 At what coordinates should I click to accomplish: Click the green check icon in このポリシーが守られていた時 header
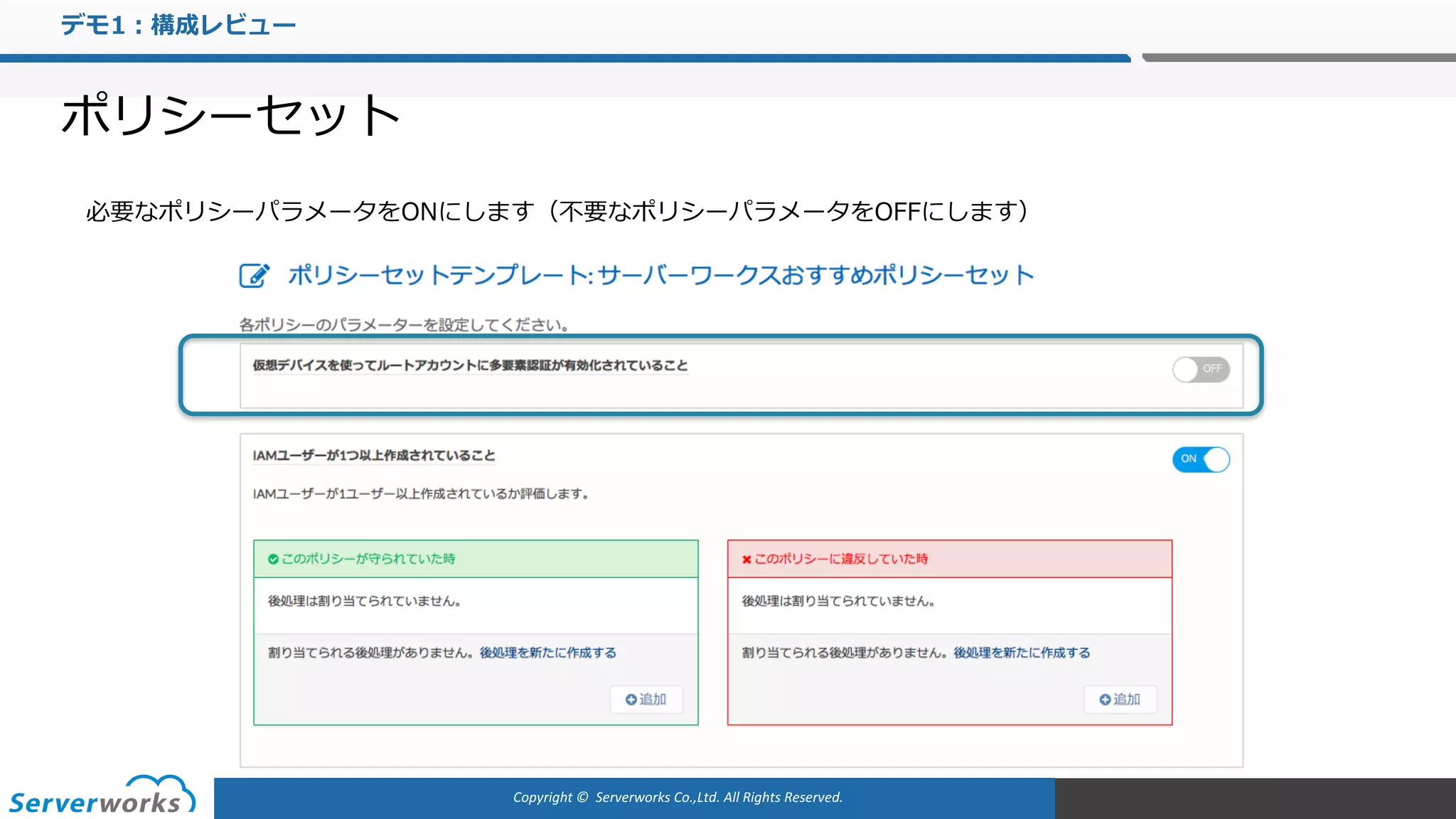pyautogui.click(x=273, y=560)
